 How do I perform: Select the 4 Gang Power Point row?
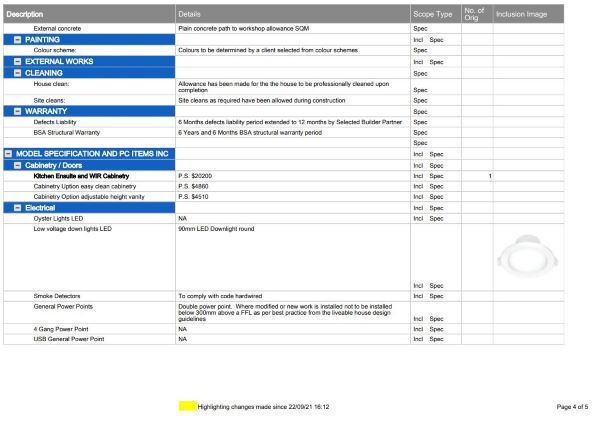(x=284, y=329)
